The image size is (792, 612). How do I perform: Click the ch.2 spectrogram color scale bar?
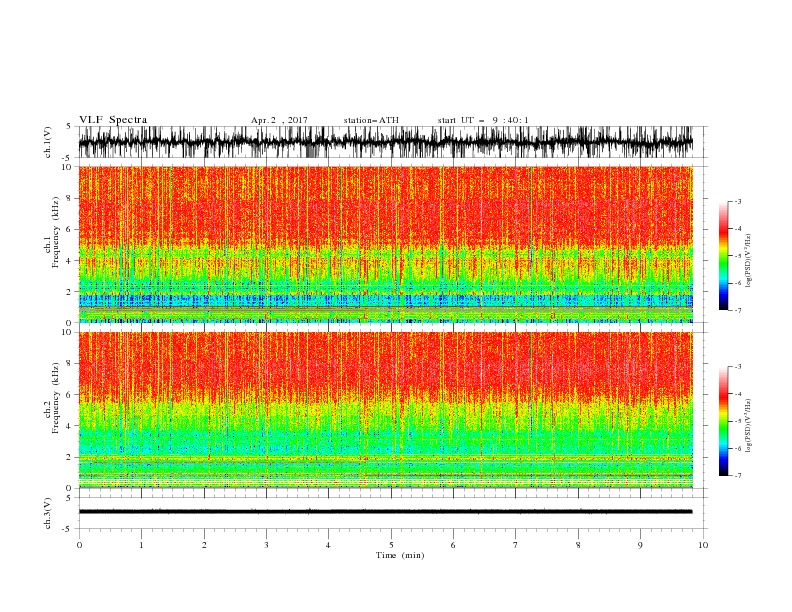coord(723,421)
